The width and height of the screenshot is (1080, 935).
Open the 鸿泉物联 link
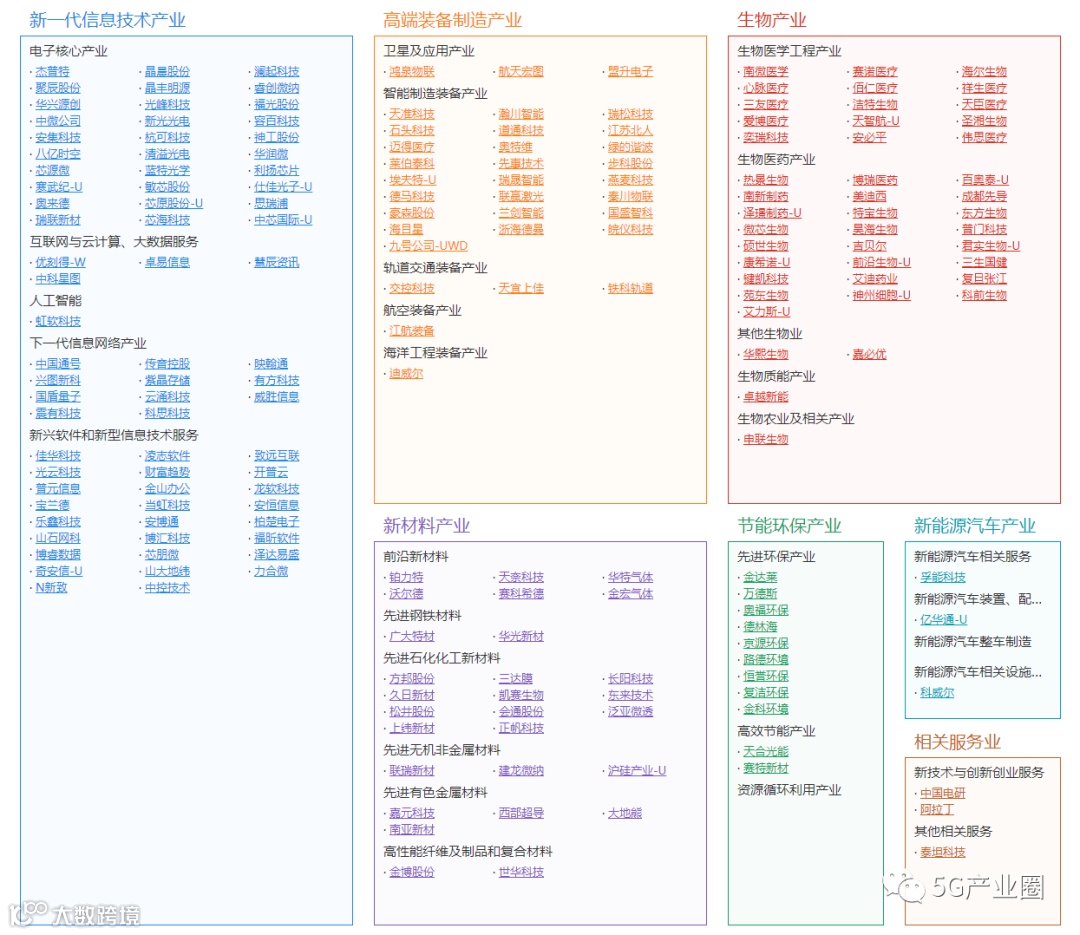tap(412, 72)
